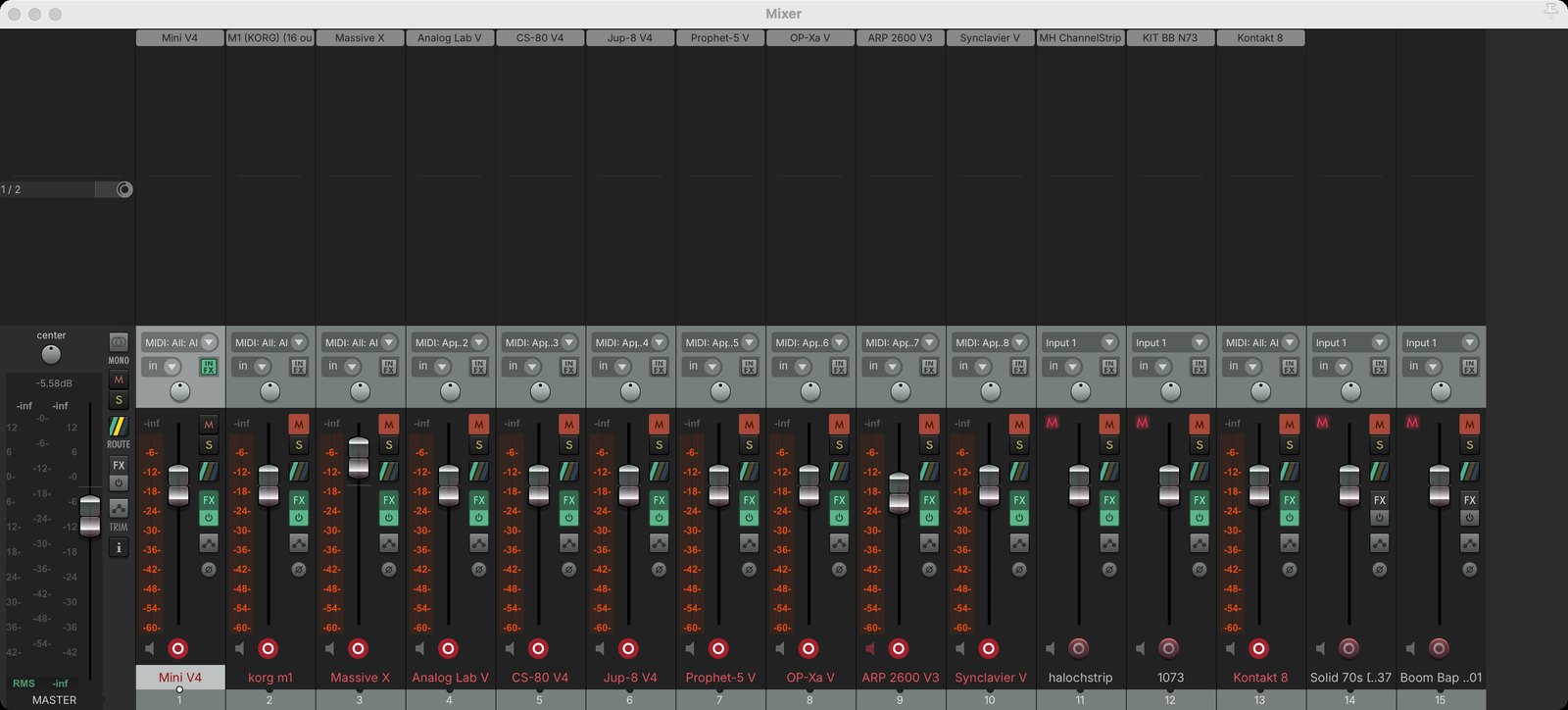Viewport: 1568px width, 710px height.
Task: Click the MH ChannelStrip FX slot at the top
Action: pos(1080,38)
